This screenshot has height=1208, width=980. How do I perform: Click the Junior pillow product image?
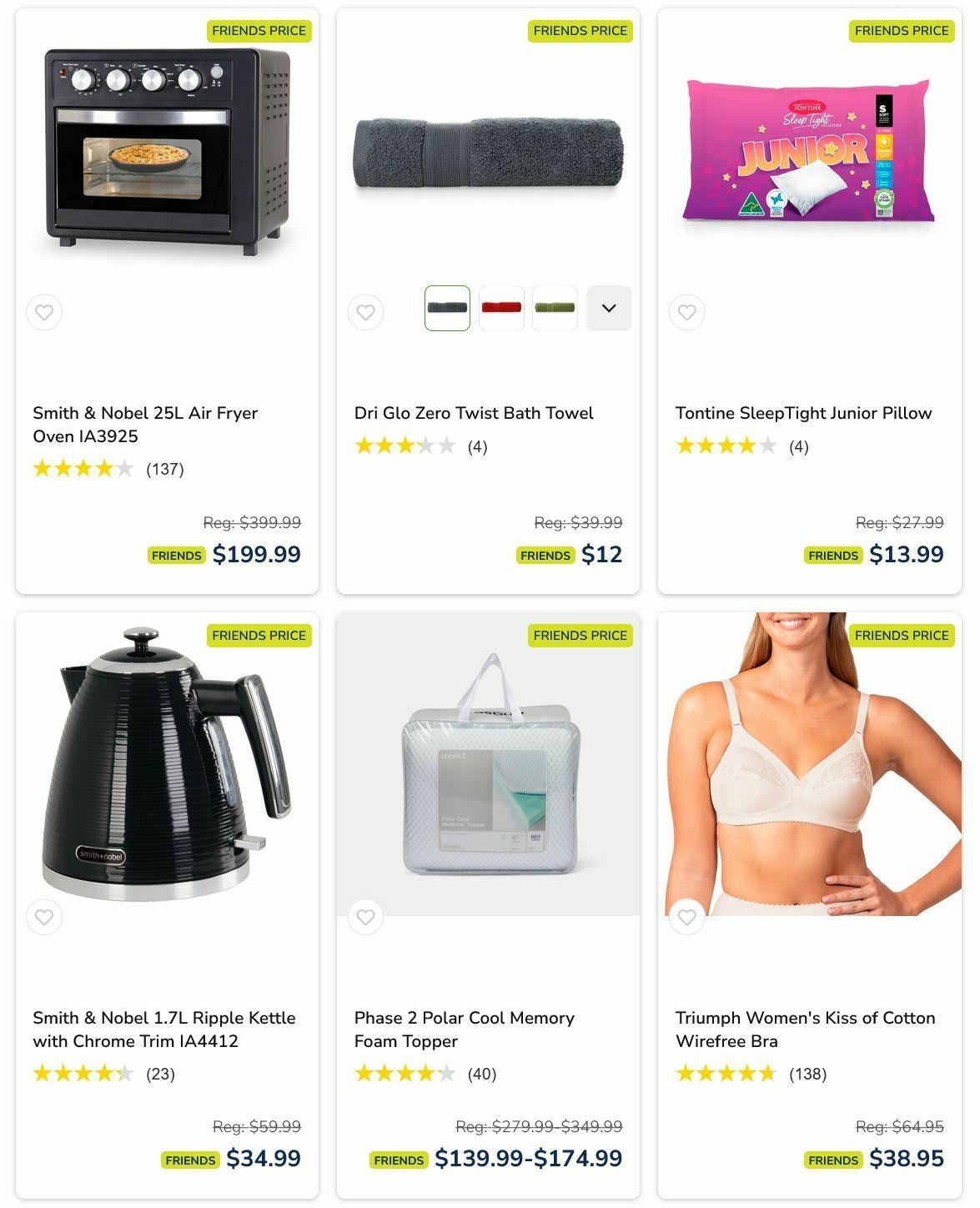pos(809,152)
